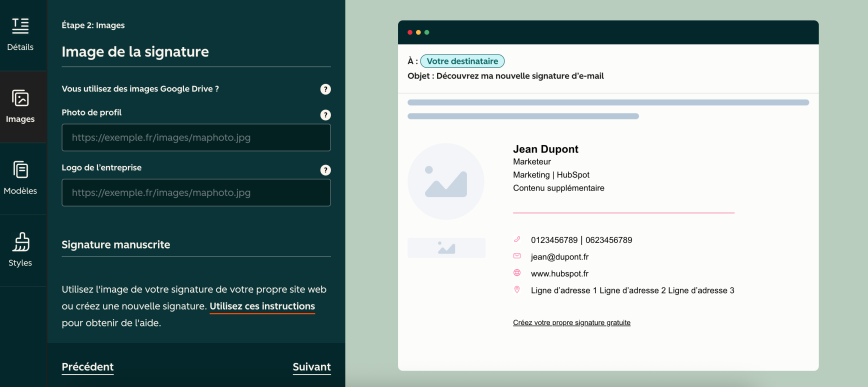Click phone numbers 0123456789 | 0623456789
The image size is (868, 387).
coord(581,240)
